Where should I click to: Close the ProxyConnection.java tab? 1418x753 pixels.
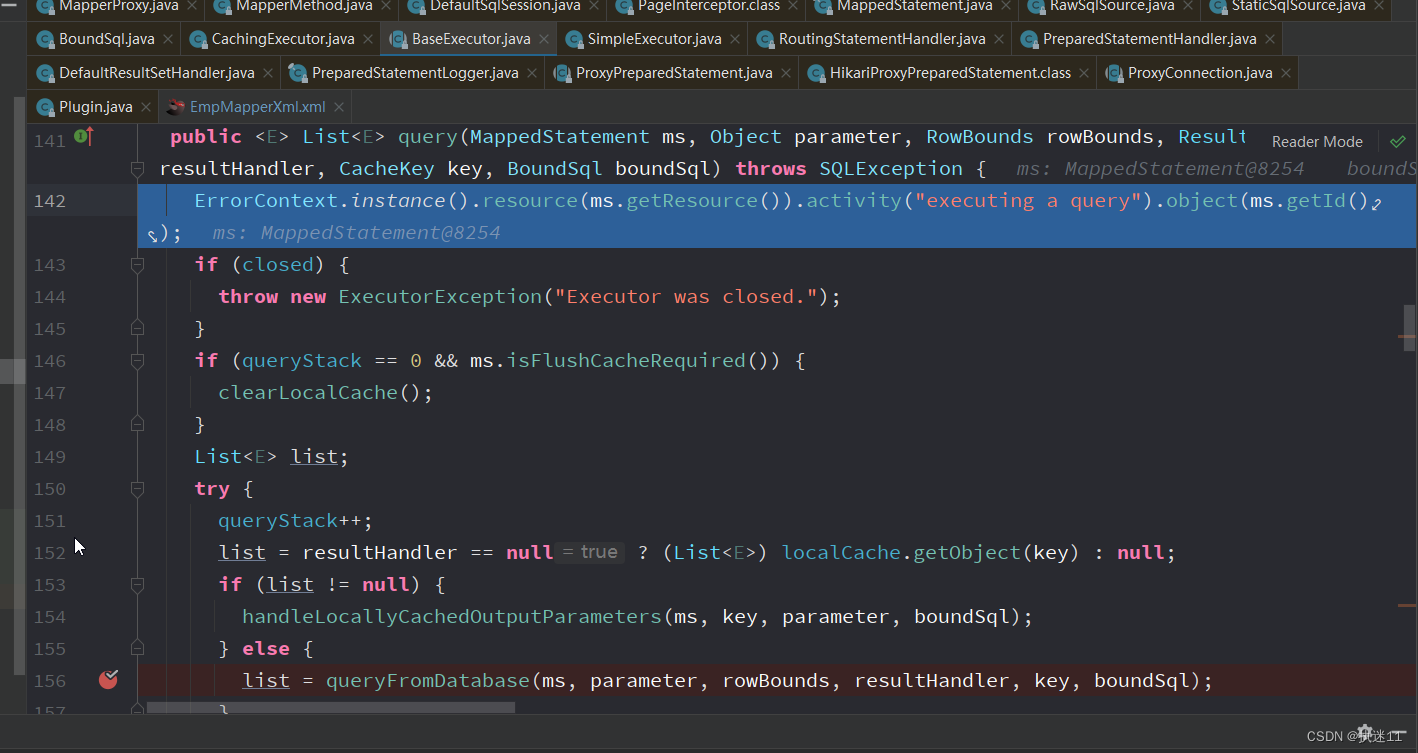tap(1287, 73)
